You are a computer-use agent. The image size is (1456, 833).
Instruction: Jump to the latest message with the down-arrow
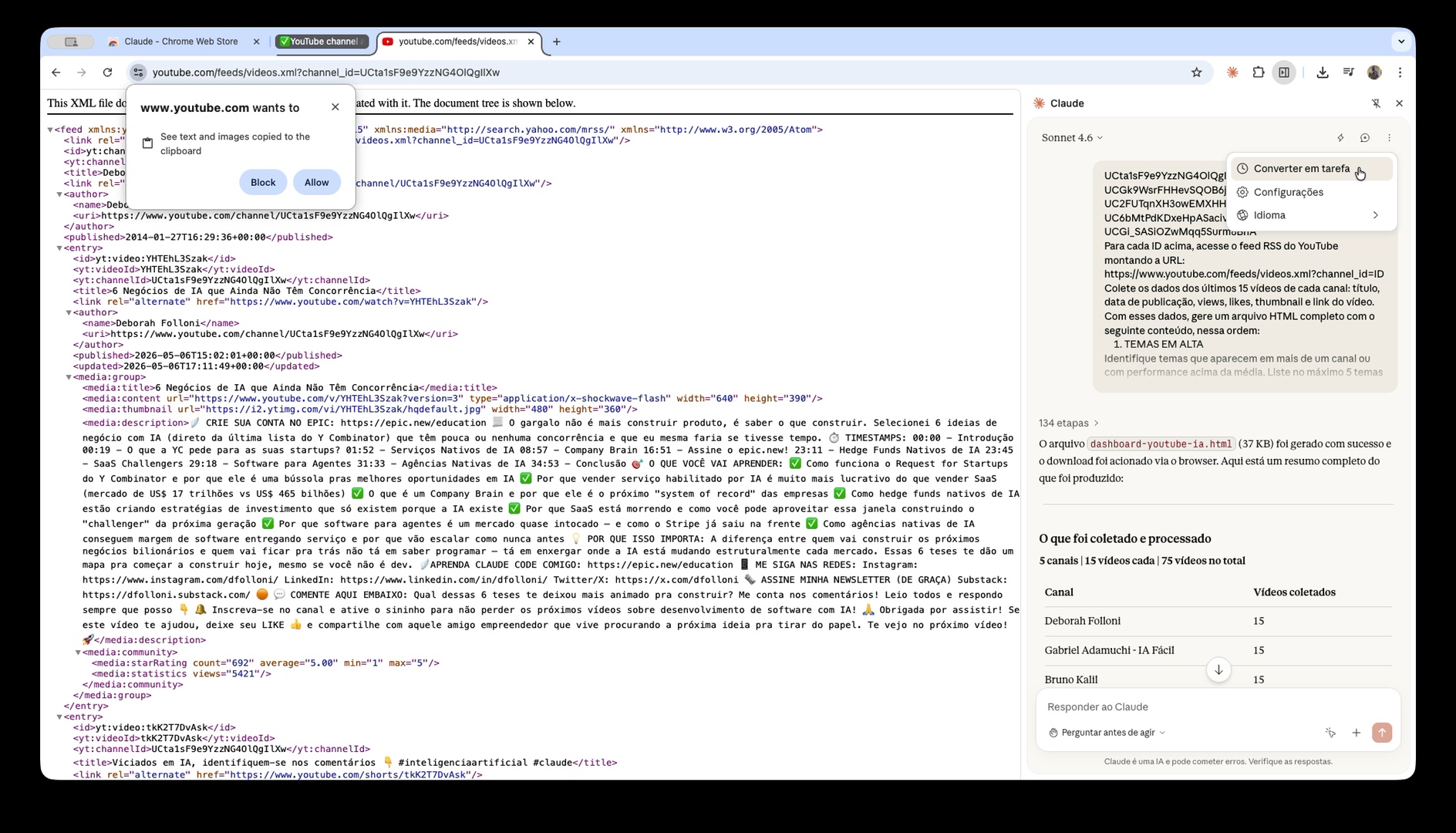coord(1218,669)
